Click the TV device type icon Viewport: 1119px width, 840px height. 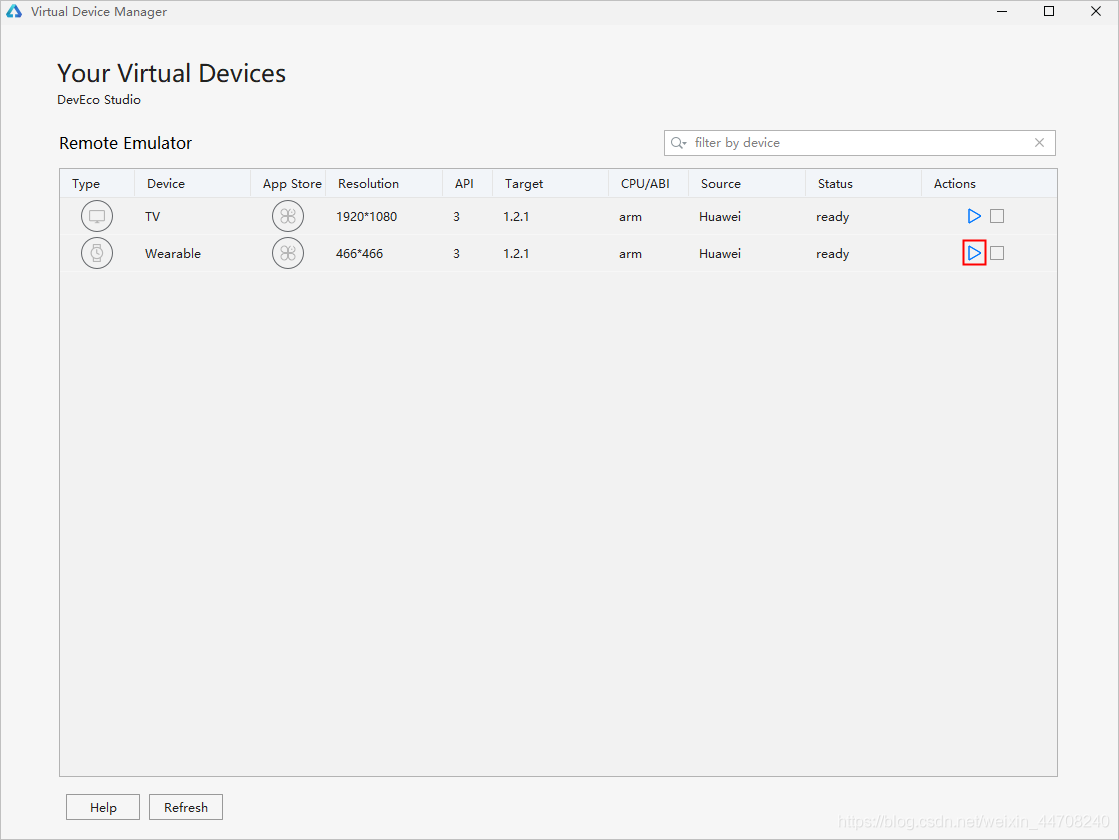tap(97, 216)
